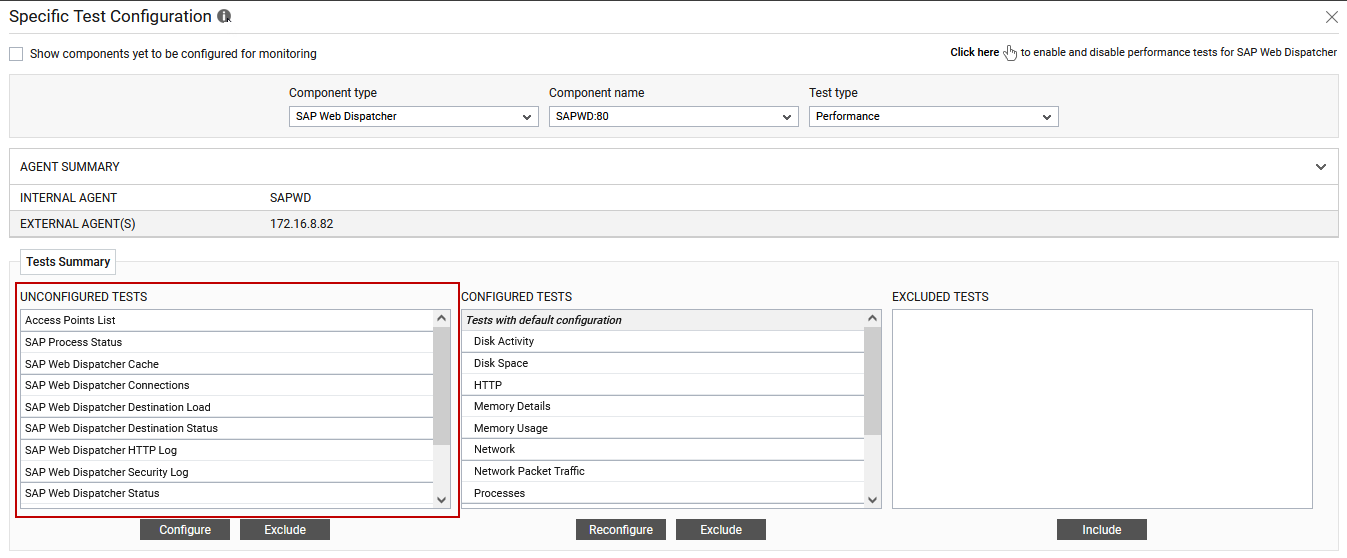Image resolution: width=1347 pixels, height=558 pixels.
Task: Select Disk Space in configured tests
Action: pyautogui.click(x=663, y=363)
